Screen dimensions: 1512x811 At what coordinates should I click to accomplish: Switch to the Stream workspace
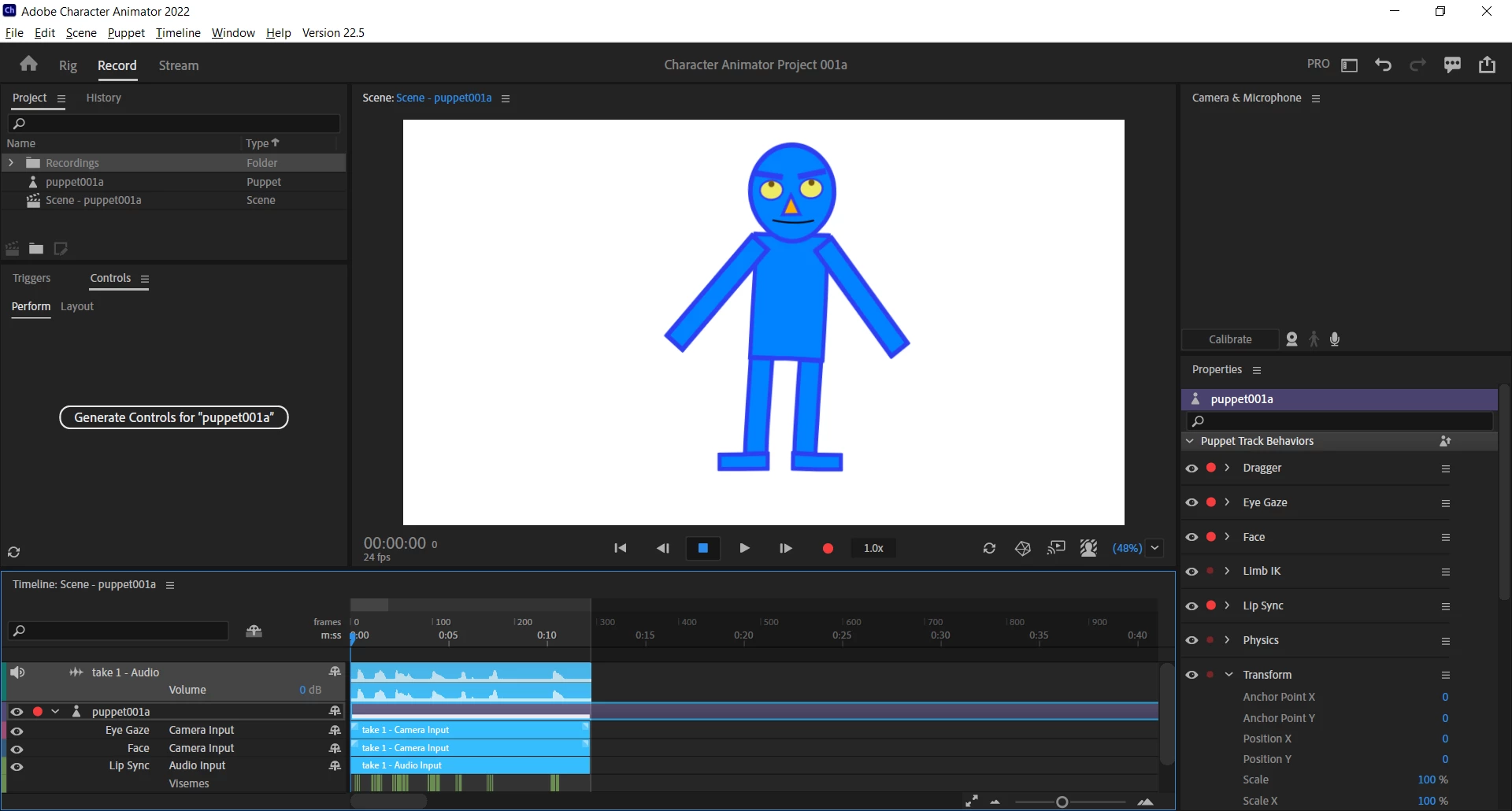pyautogui.click(x=179, y=65)
